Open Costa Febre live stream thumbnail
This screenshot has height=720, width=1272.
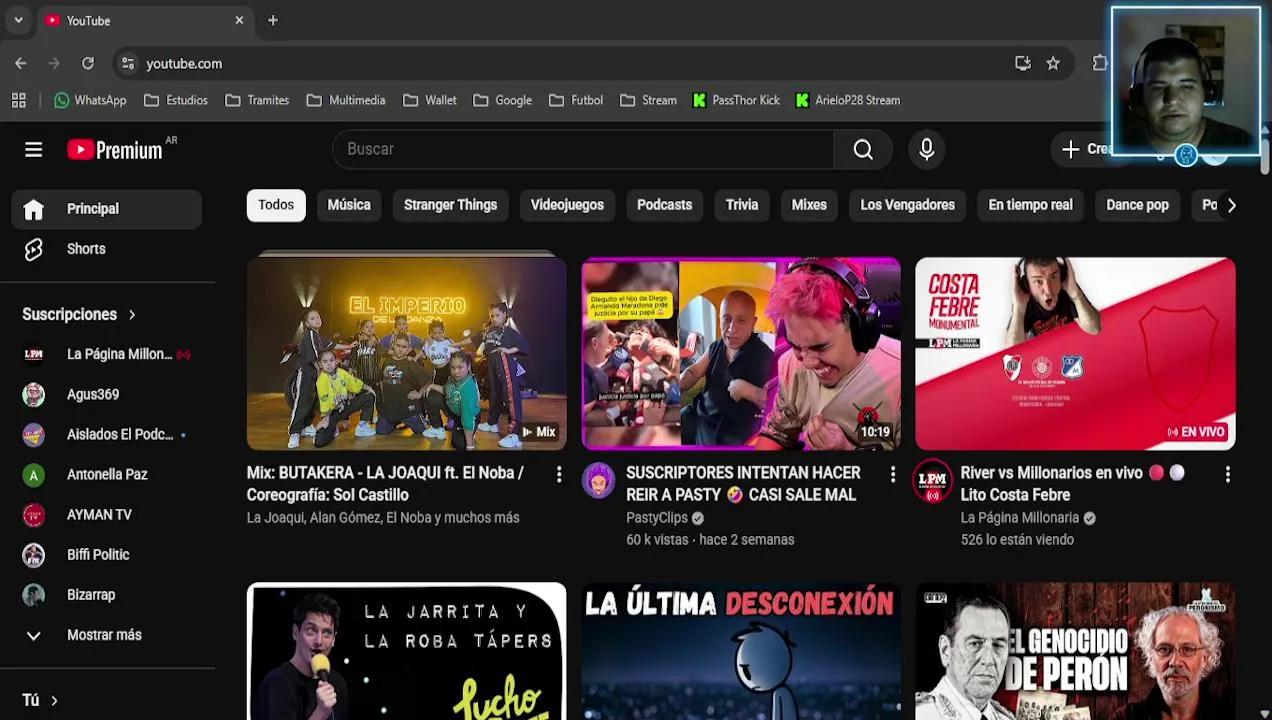coord(1075,354)
